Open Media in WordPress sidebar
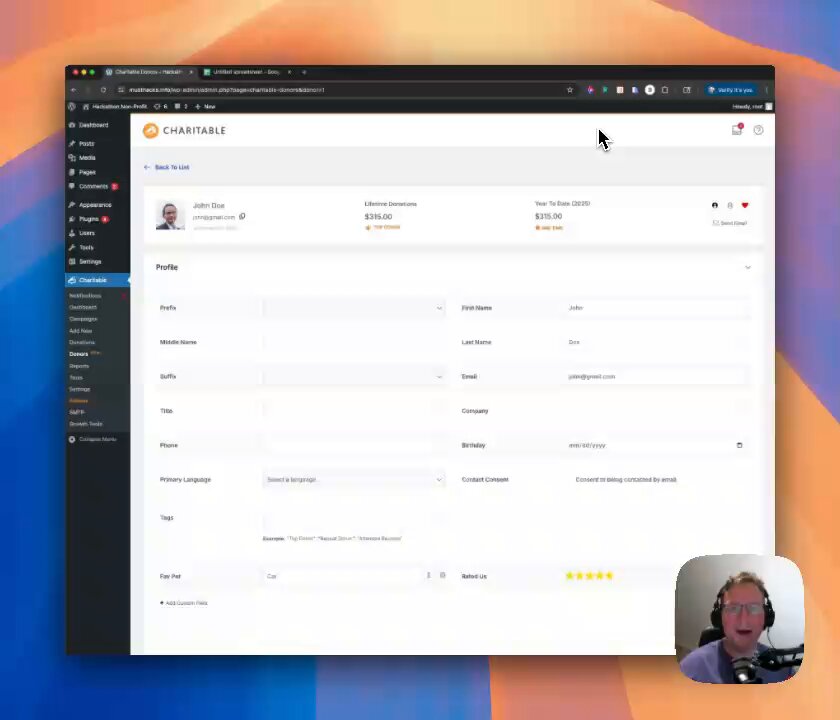Viewport: 840px width, 720px height. pyautogui.click(x=87, y=158)
